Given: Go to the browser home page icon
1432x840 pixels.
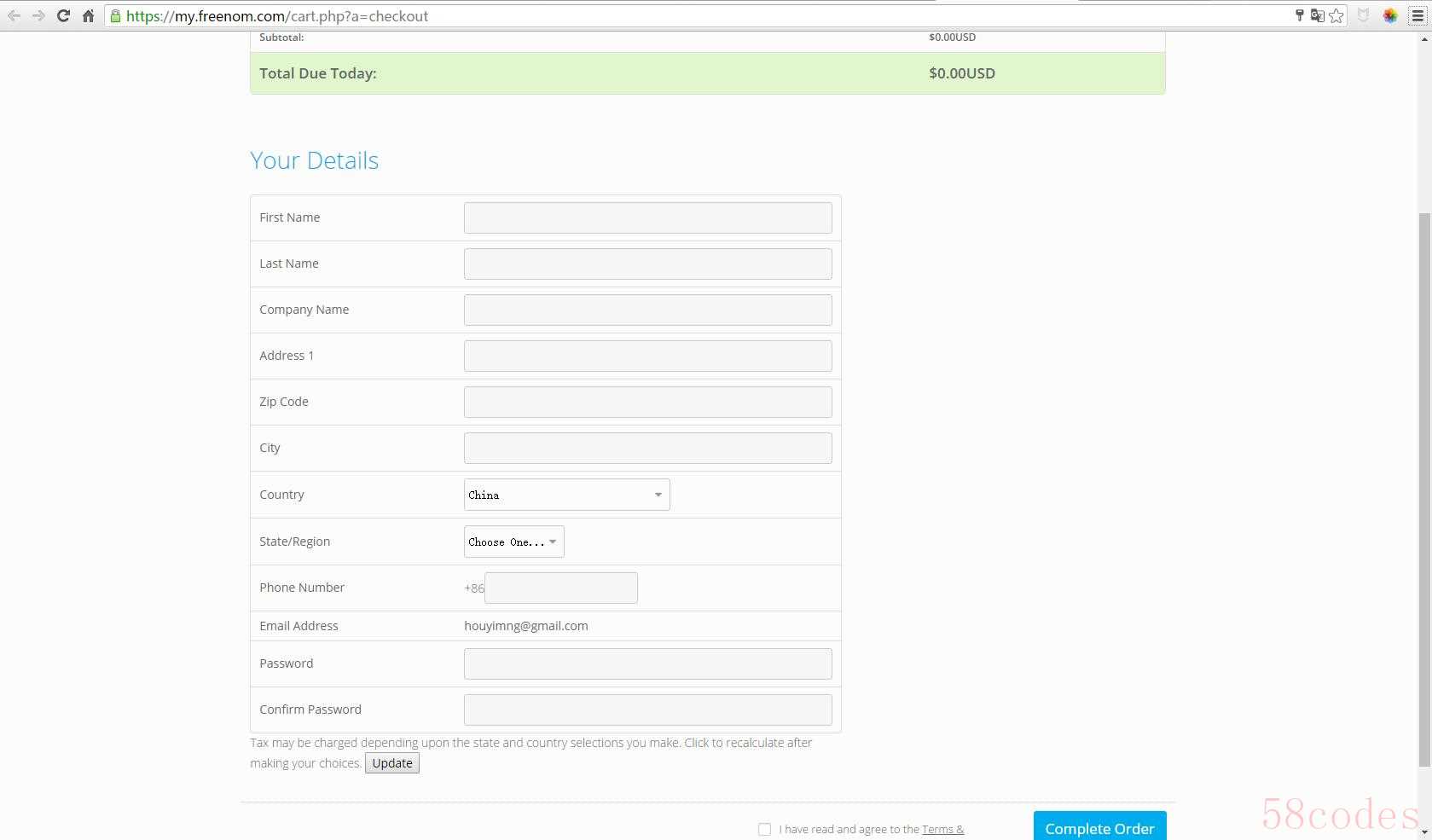Looking at the screenshot, I should [88, 15].
